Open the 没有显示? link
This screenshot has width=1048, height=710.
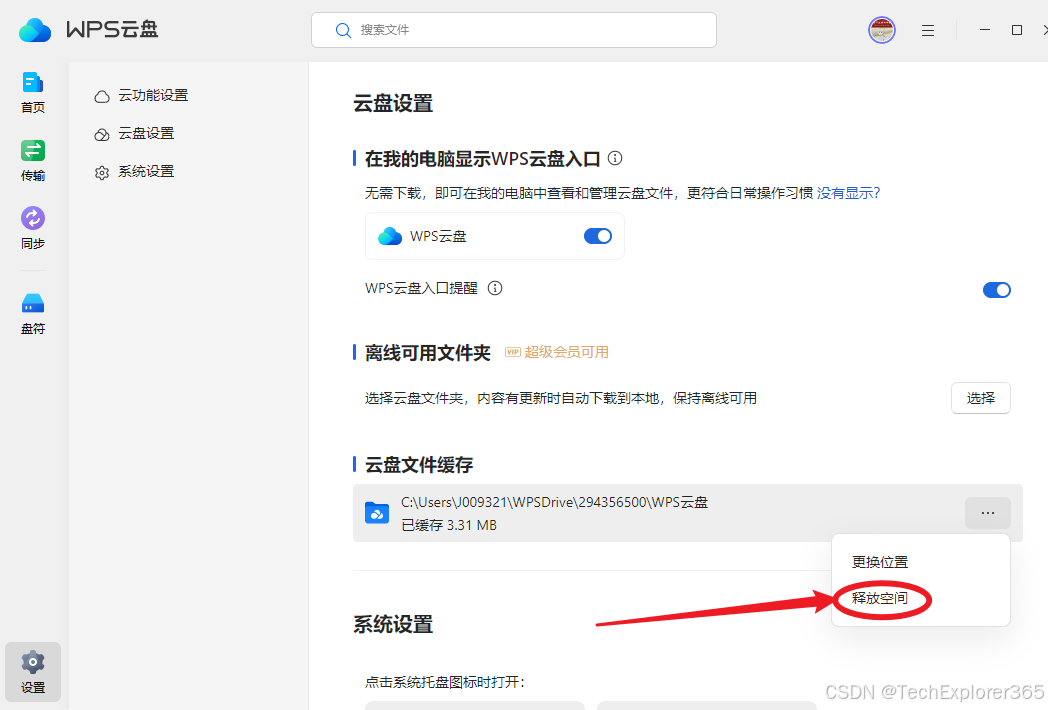click(848, 193)
